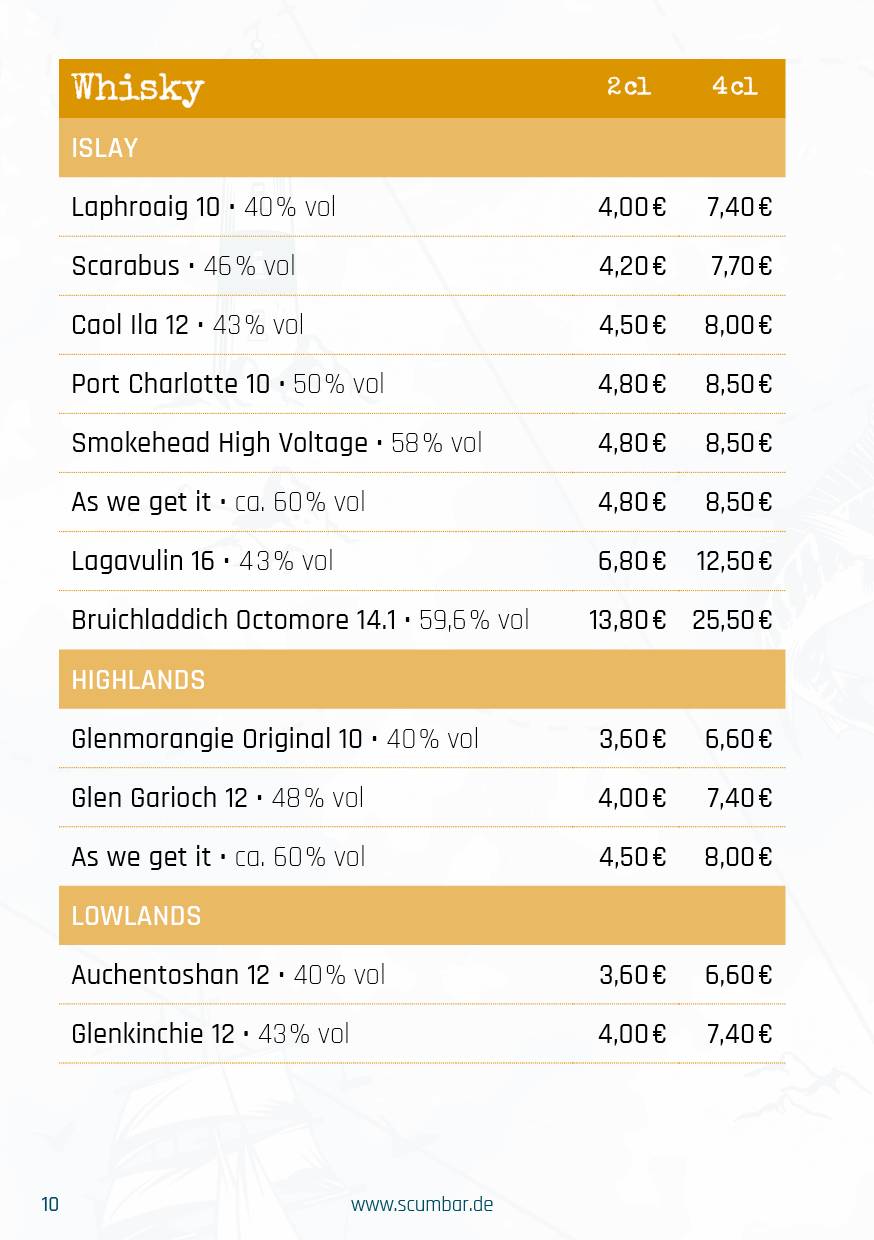
Task: Click the page number 10
Action: [50, 1204]
